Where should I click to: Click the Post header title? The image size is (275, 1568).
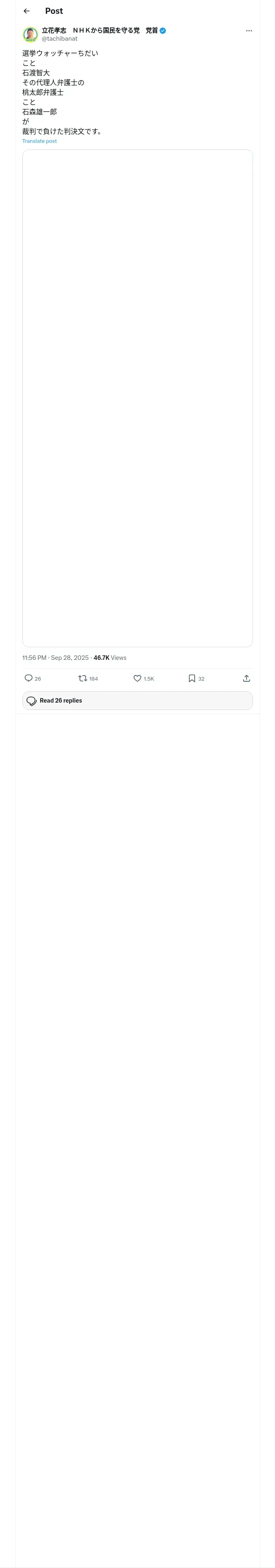[x=54, y=11]
